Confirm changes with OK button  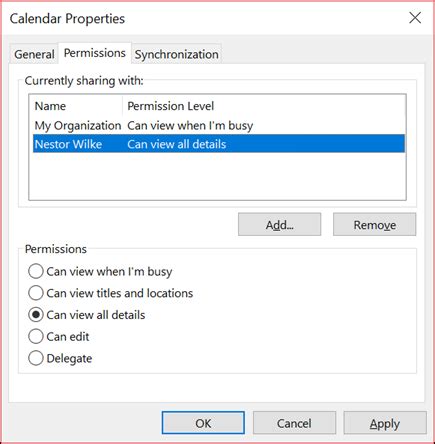coord(203,423)
